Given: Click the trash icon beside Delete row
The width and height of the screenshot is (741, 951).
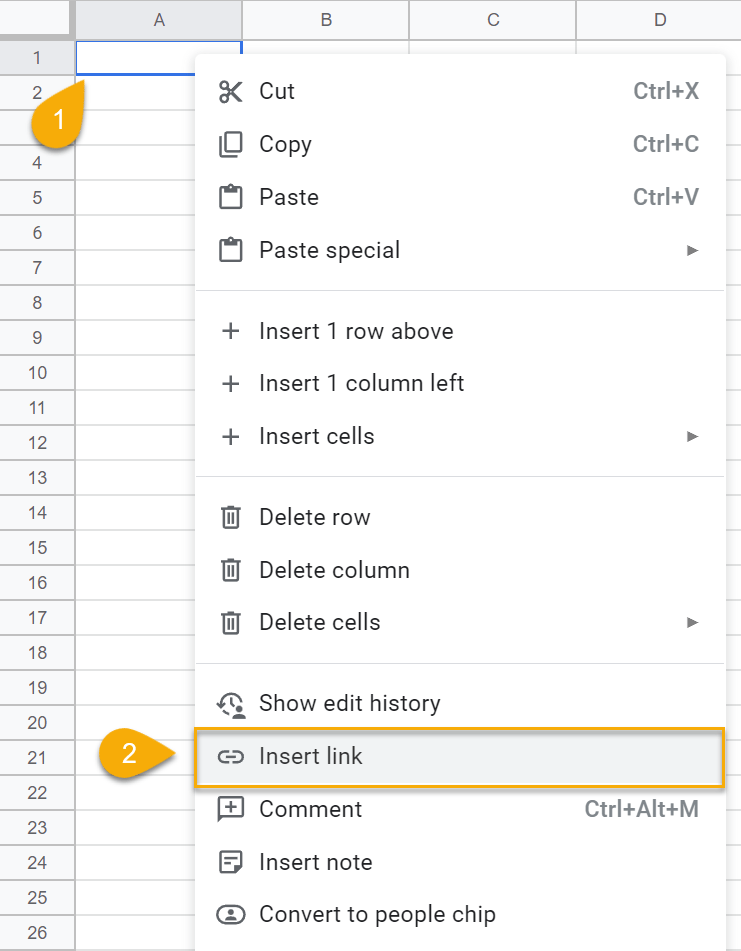Looking at the screenshot, I should [231, 518].
